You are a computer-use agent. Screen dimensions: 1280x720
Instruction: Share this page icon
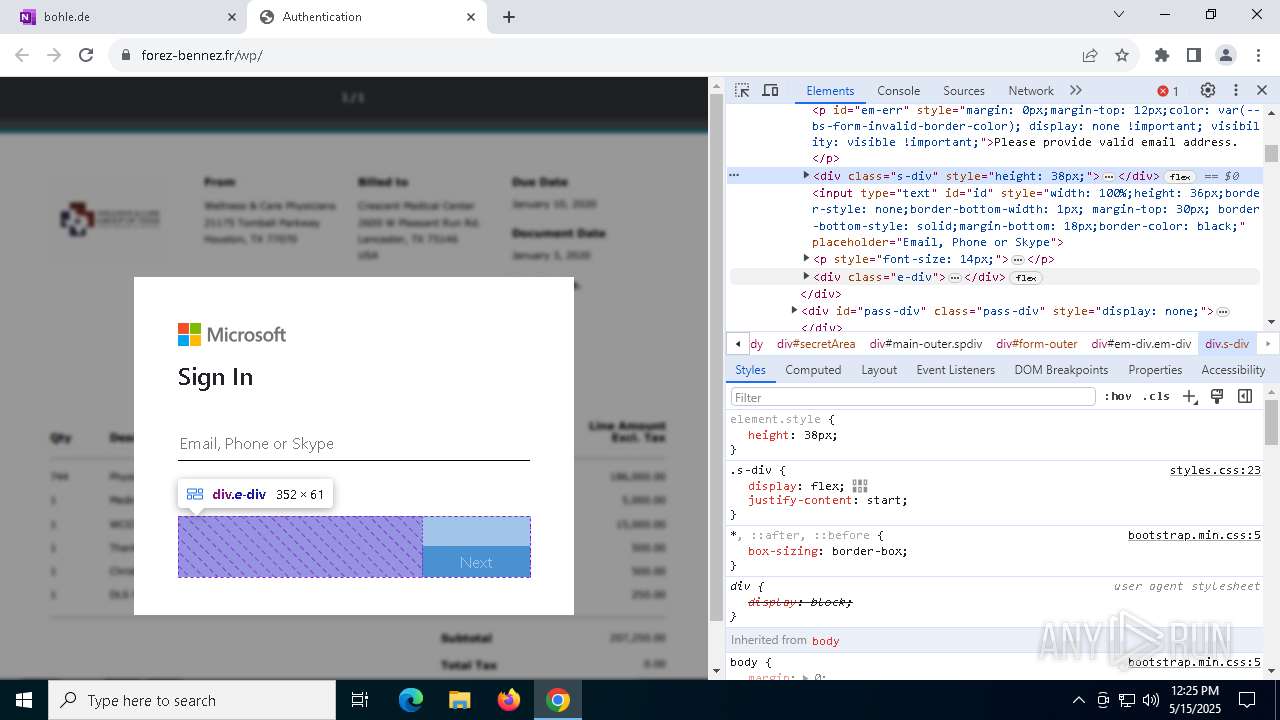pyautogui.click(x=1090, y=55)
